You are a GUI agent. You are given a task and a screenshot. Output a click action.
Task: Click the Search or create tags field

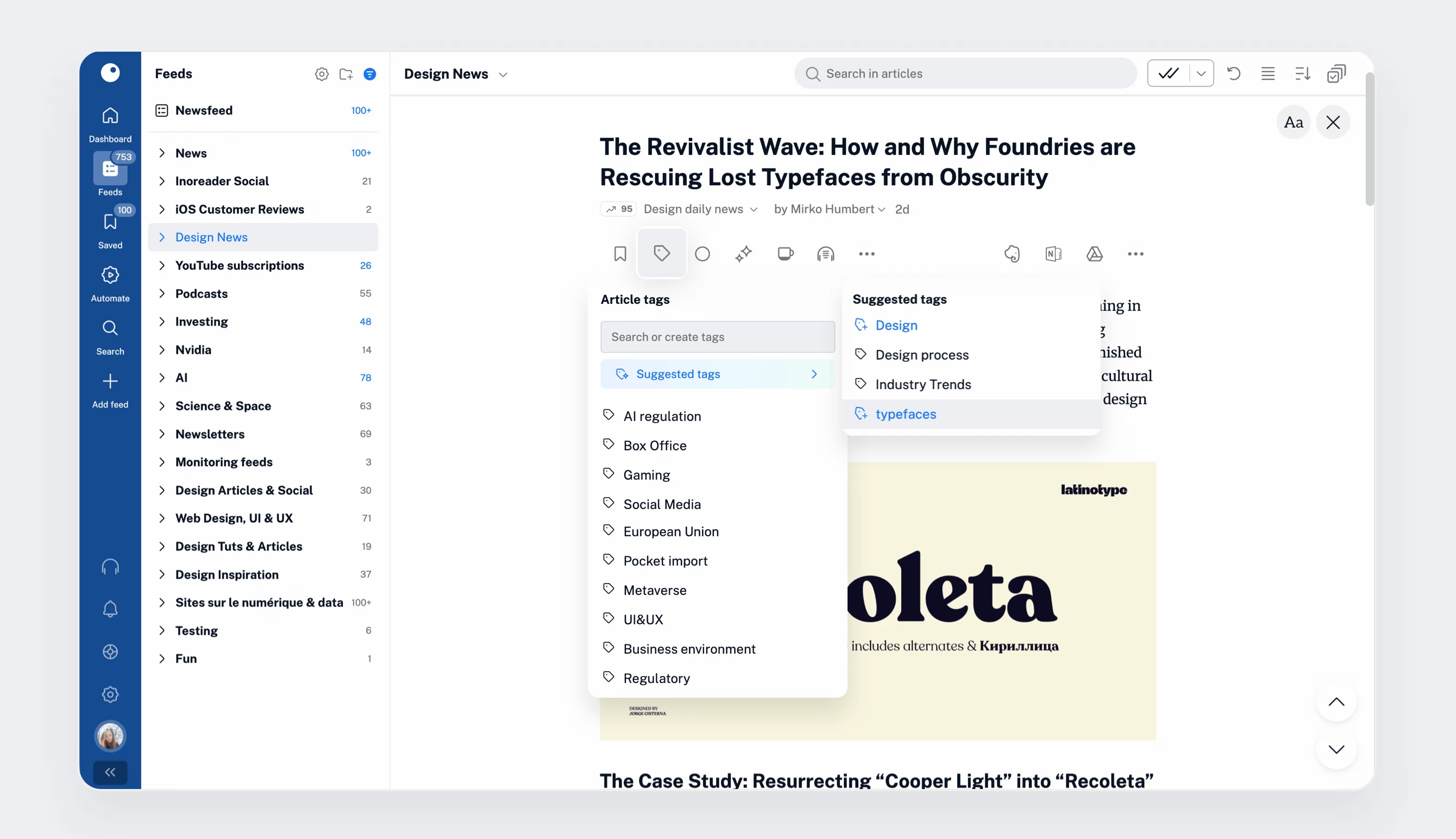click(717, 336)
